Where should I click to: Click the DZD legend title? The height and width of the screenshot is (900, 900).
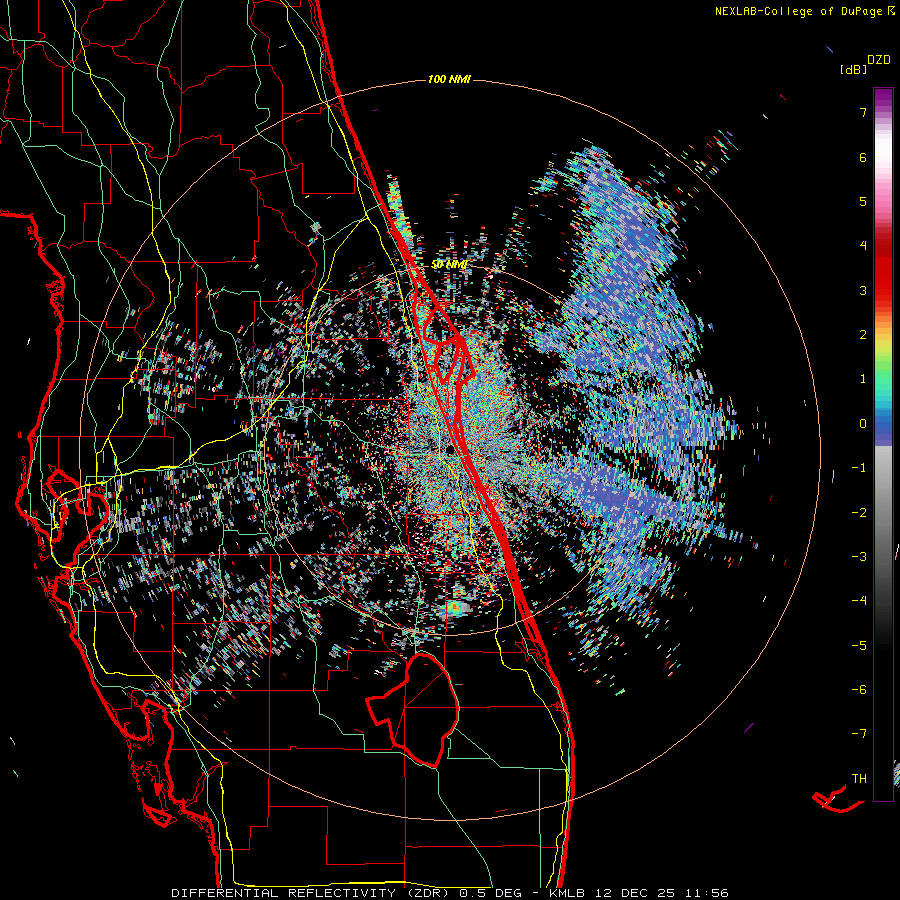[878, 60]
